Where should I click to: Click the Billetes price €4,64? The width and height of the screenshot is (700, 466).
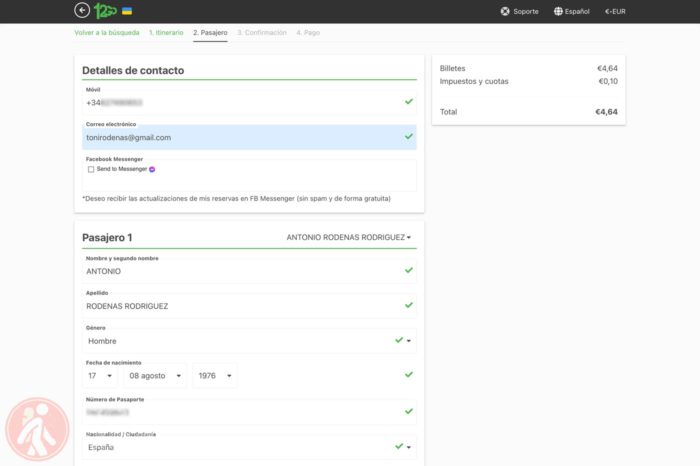(x=607, y=68)
